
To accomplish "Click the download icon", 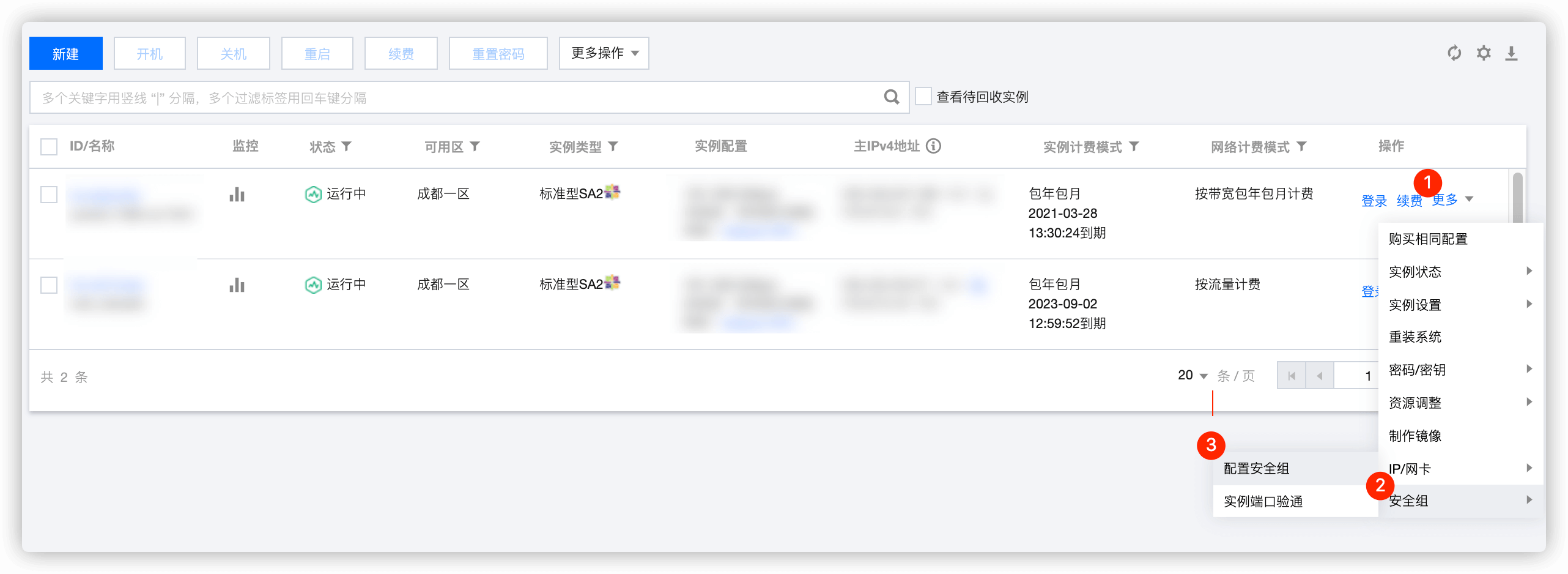I will coord(1511,53).
